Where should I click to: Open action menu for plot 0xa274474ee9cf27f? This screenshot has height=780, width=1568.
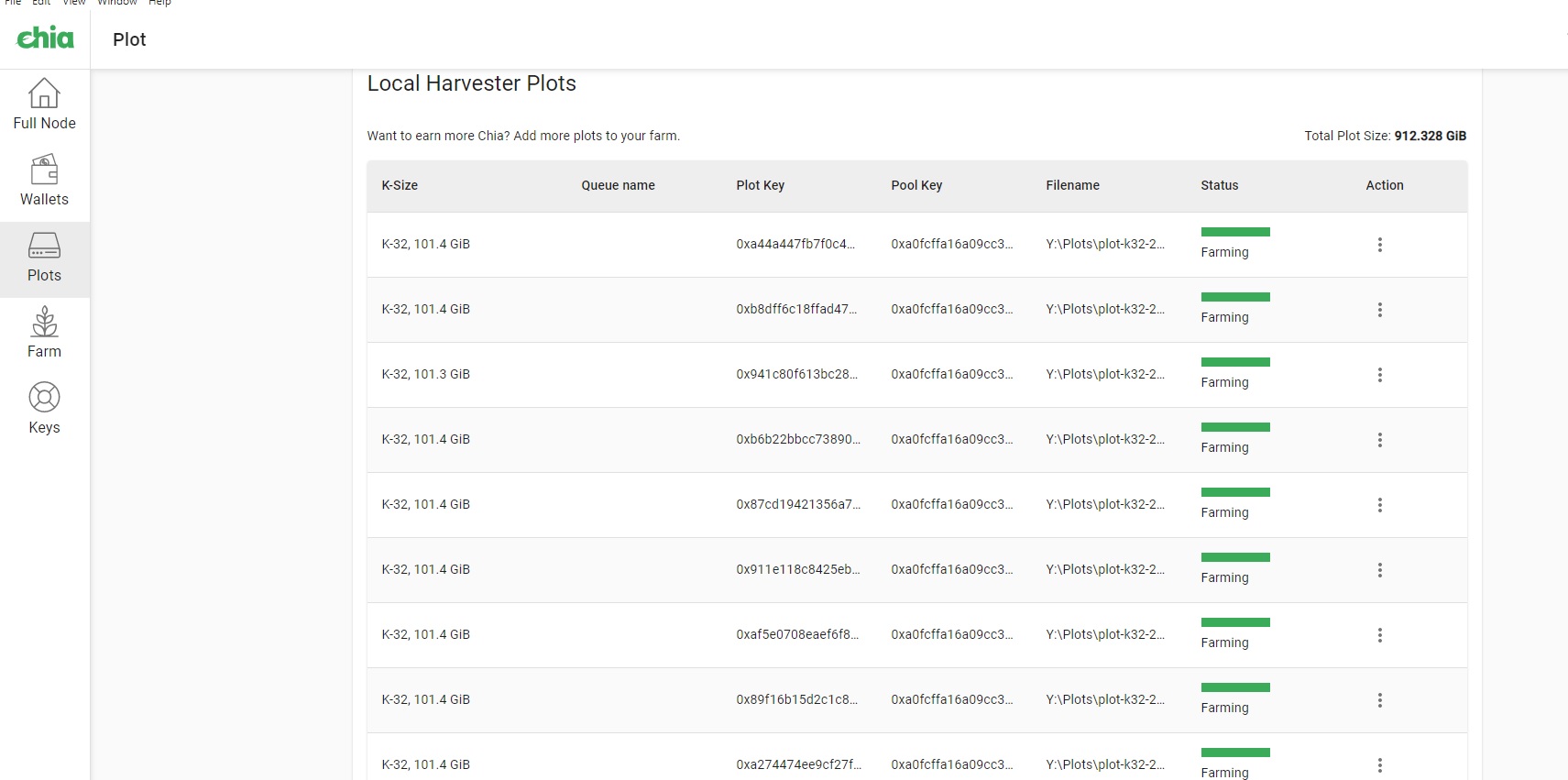1379,765
